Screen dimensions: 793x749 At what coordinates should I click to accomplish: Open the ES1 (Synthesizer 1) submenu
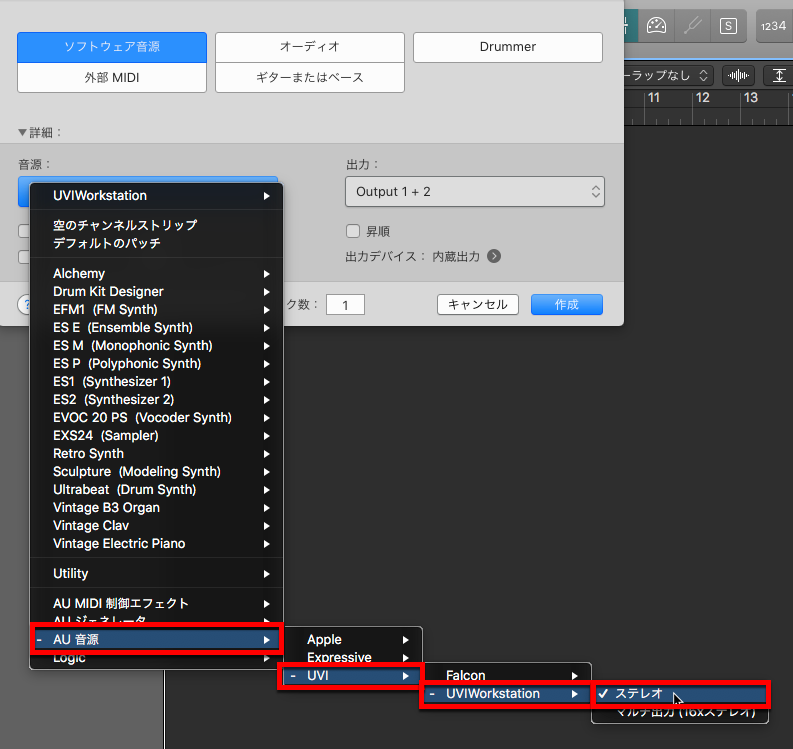coord(157,382)
